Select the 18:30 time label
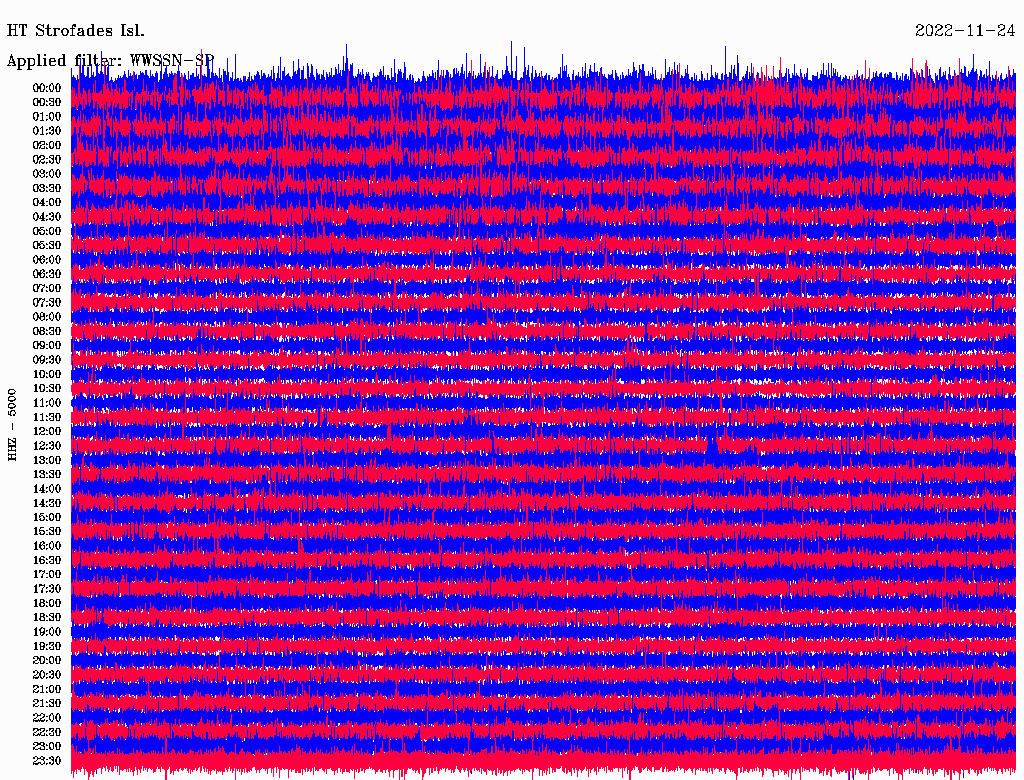The image size is (1024, 780). point(47,618)
